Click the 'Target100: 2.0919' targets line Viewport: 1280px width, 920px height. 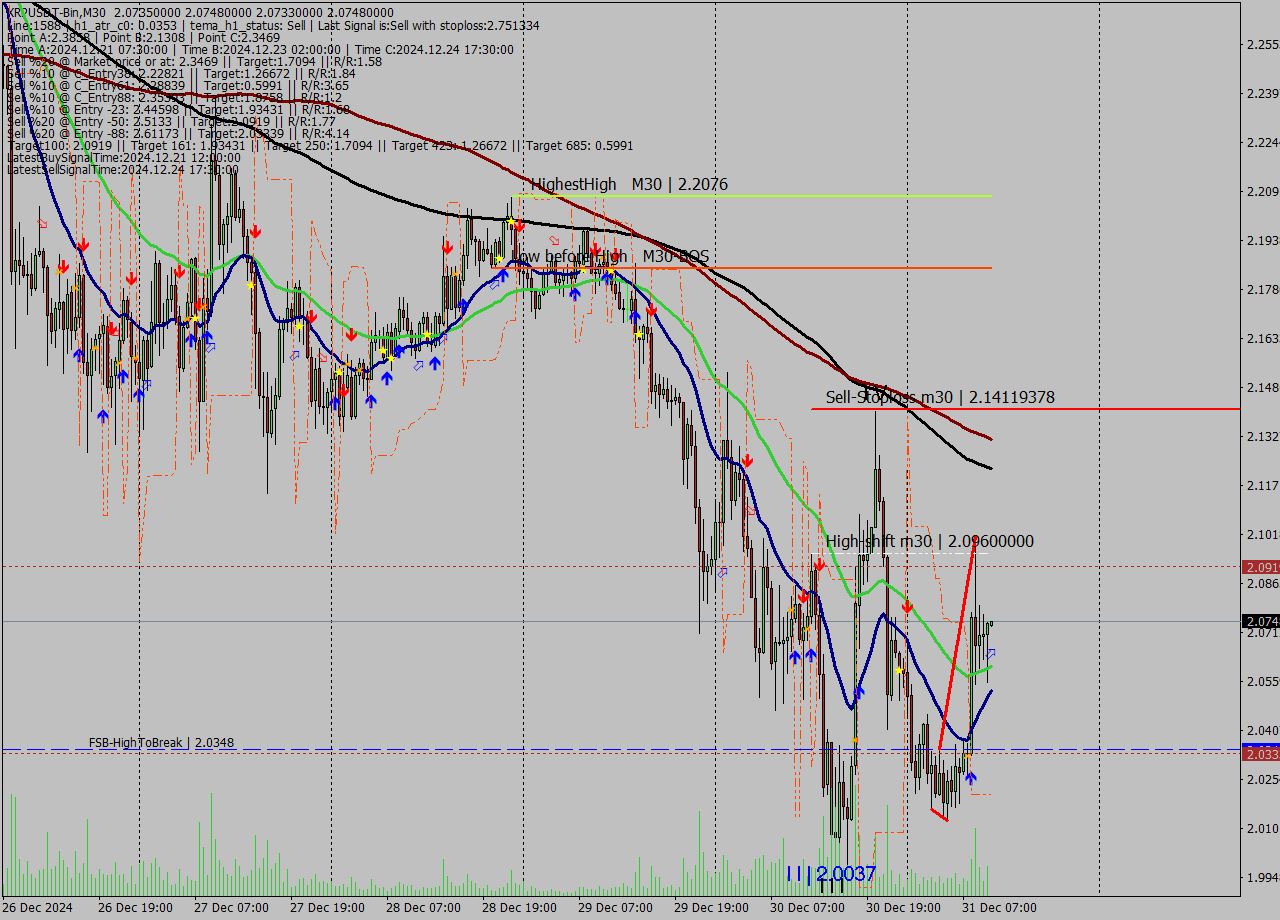pos(320,145)
